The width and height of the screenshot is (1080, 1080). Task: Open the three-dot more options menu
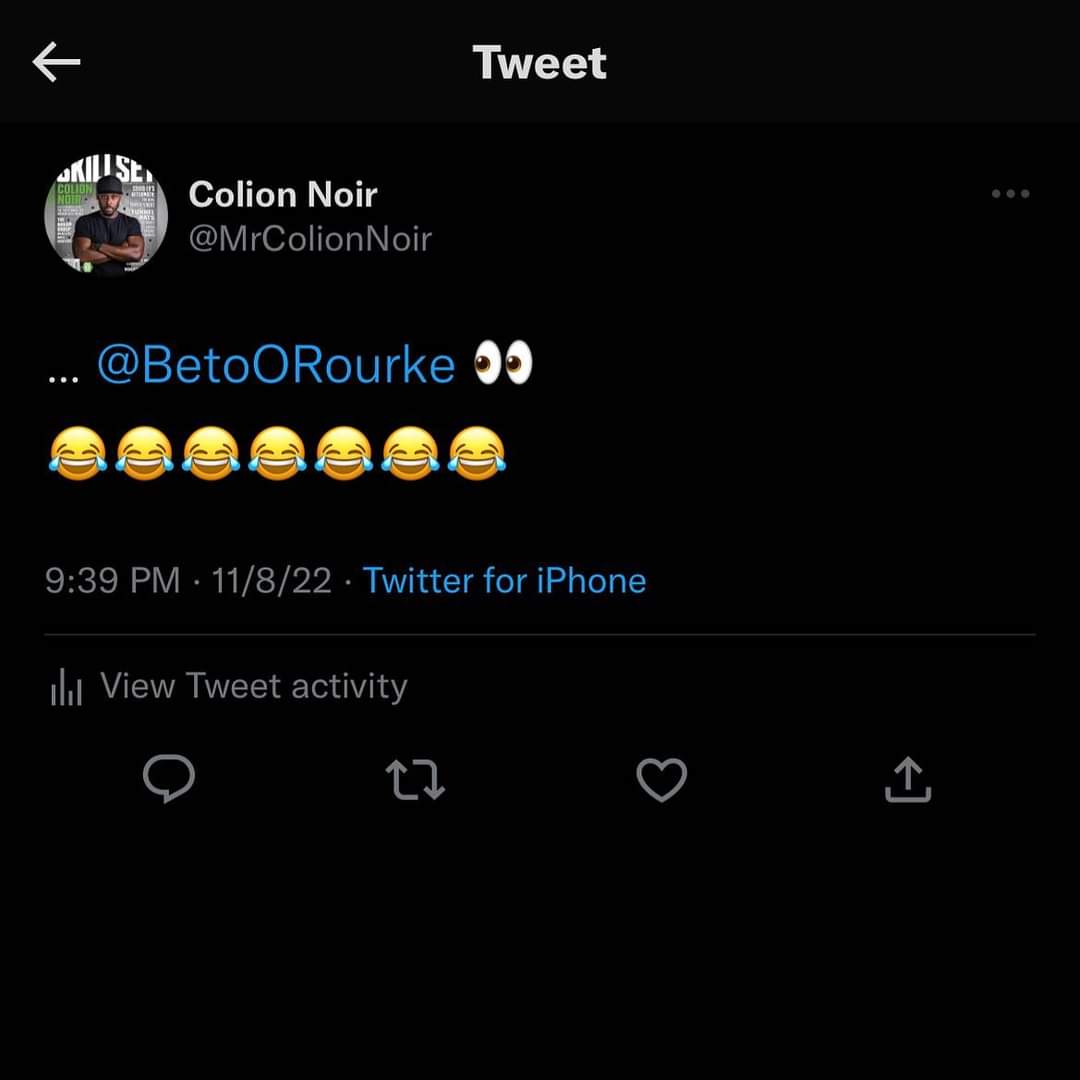[x=1010, y=194]
